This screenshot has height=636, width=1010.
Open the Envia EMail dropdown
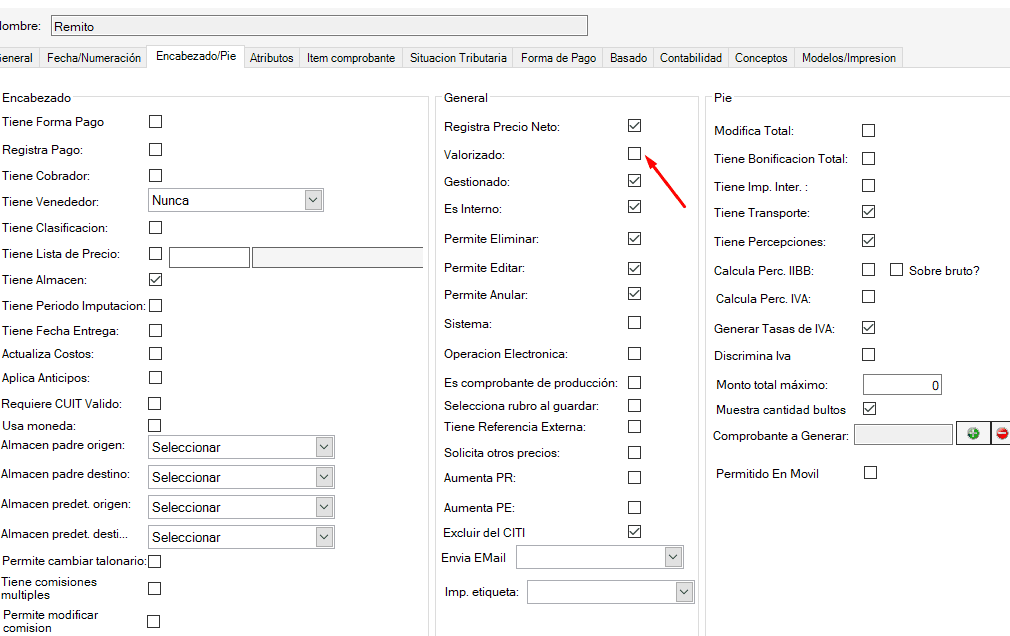click(x=673, y=557)
